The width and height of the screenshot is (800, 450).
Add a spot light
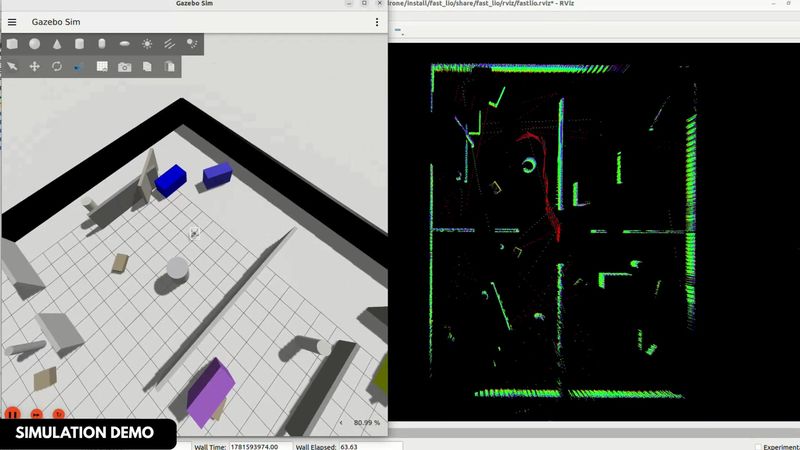coord(192,44)
